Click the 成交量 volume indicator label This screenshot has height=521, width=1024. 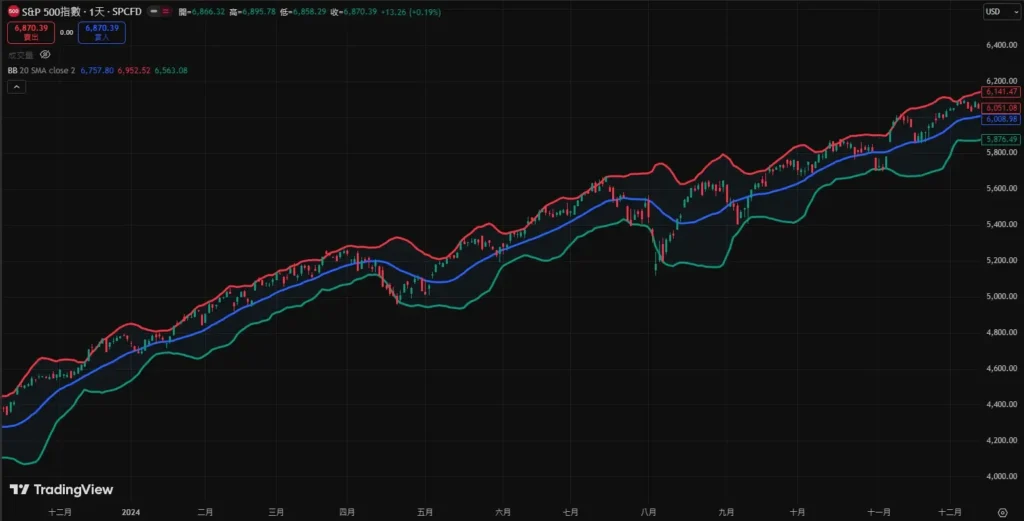[20, 55]
